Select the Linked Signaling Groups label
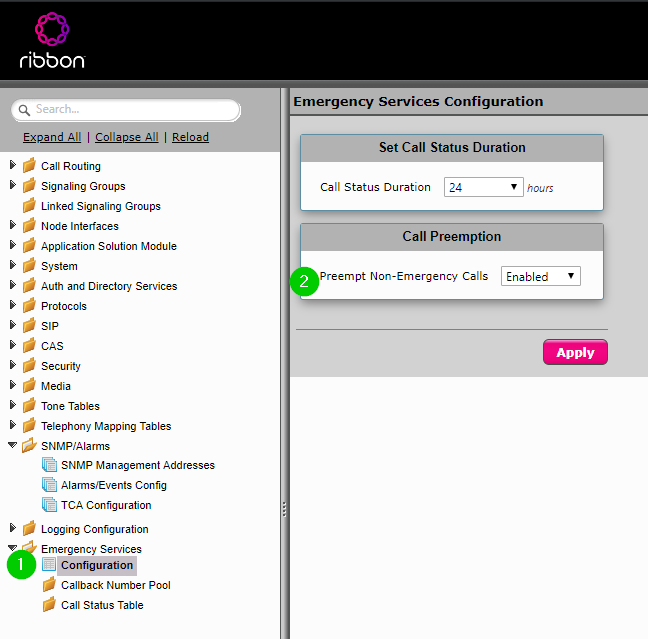648x639 pixels. [x=101, y=206]
